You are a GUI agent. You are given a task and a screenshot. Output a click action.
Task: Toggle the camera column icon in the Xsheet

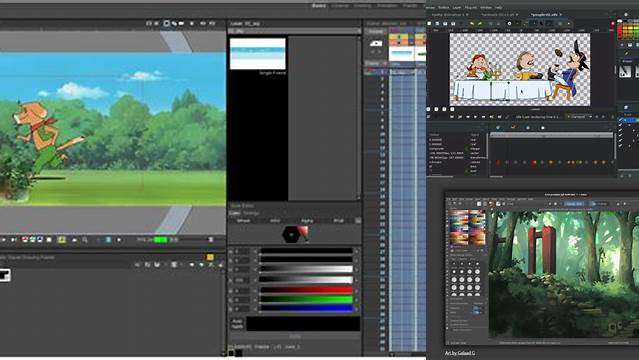tap(376, 43)
